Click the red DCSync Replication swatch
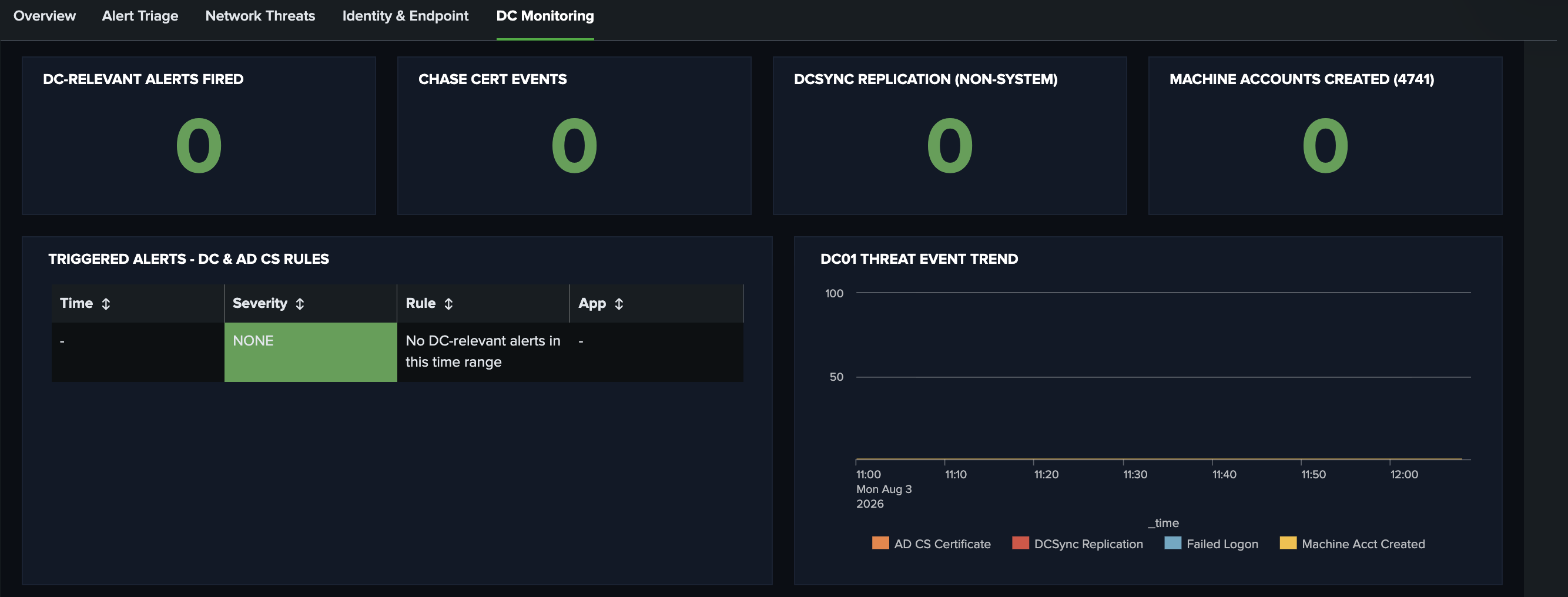1568x597 pixels. tap(1020, 543)
